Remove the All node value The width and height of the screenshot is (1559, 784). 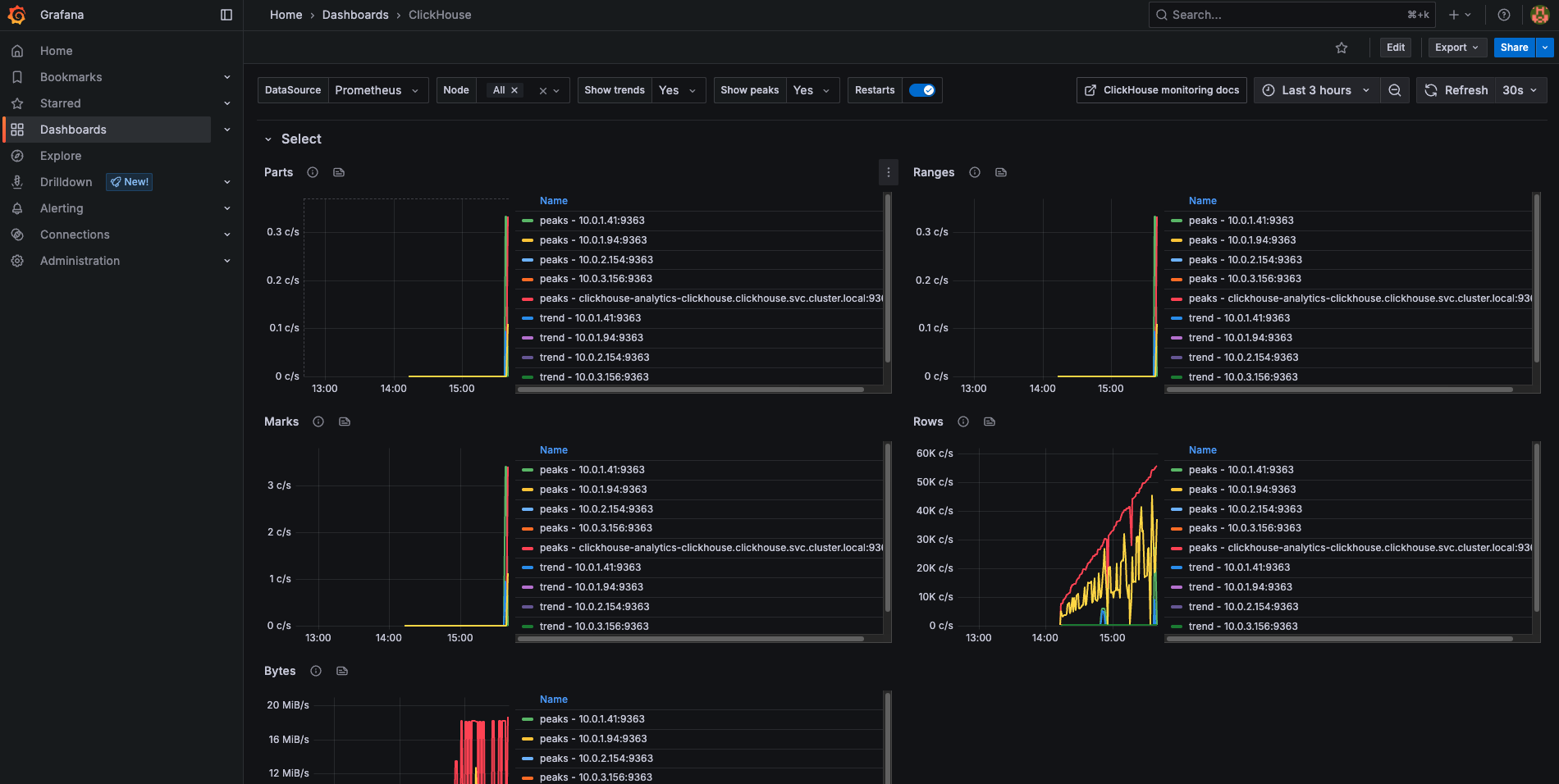(x=514, y=90)
